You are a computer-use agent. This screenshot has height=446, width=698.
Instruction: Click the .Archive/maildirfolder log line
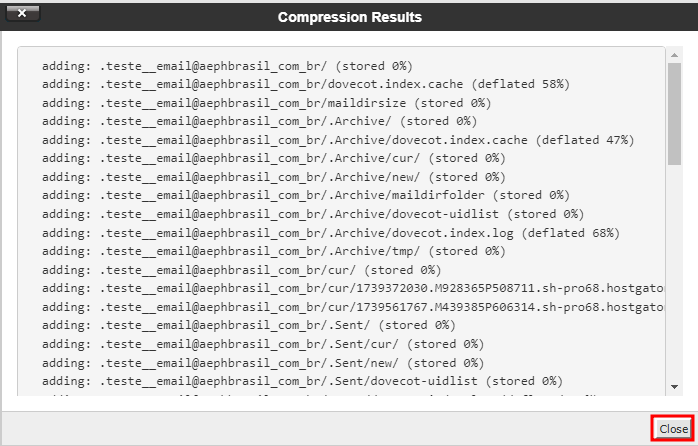pos(306,195)
